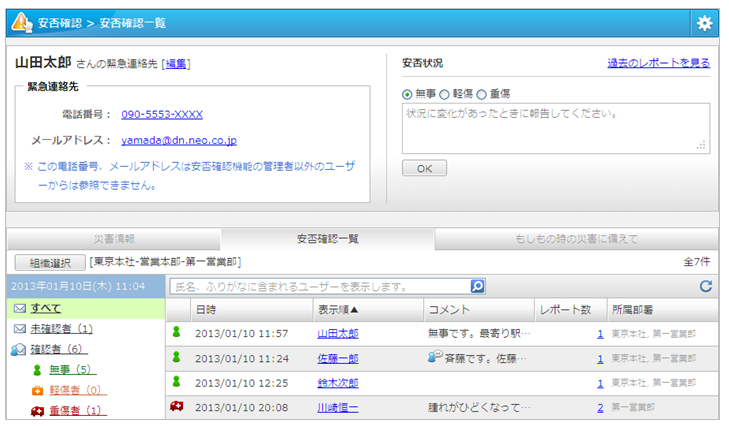Open the settings gear icon

(704, 22)
